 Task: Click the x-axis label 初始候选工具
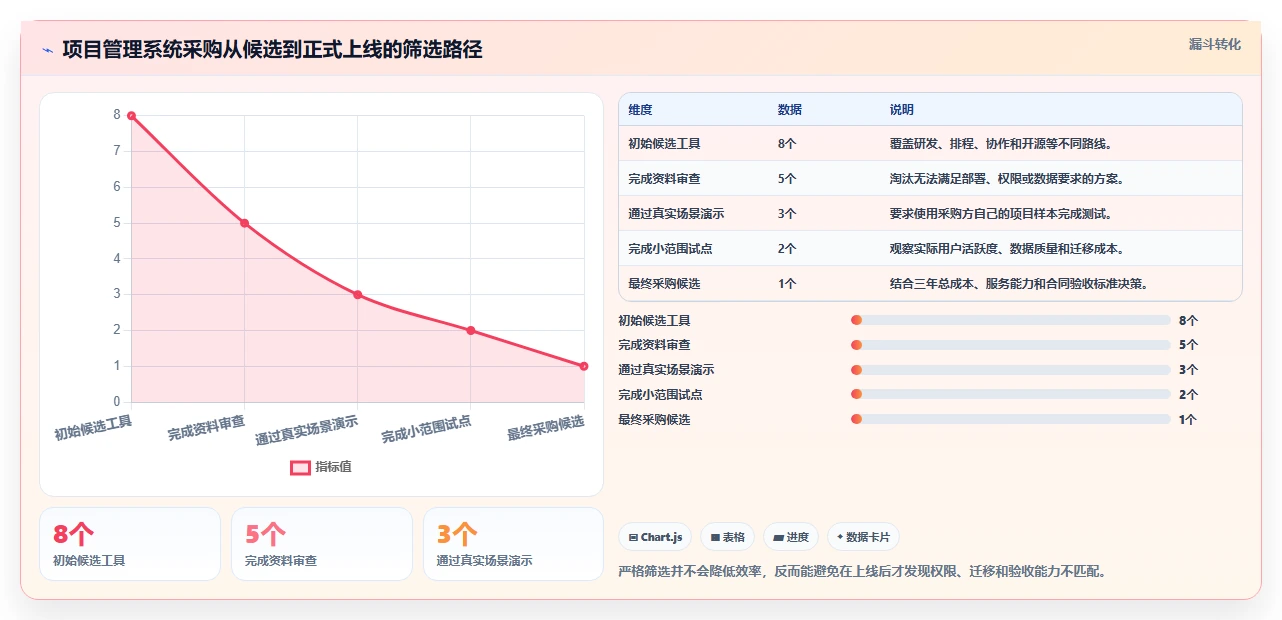pyautogui.click(x=93, y=428)
